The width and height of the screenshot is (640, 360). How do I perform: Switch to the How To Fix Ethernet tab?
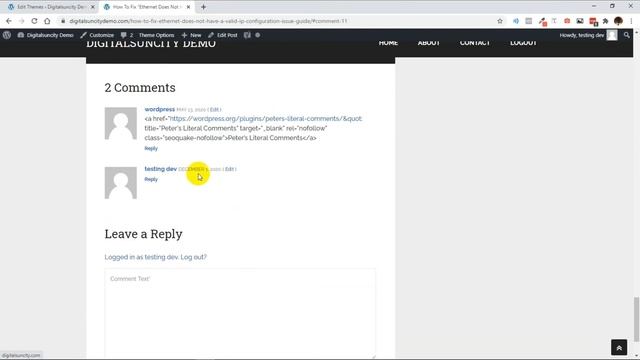146,7
